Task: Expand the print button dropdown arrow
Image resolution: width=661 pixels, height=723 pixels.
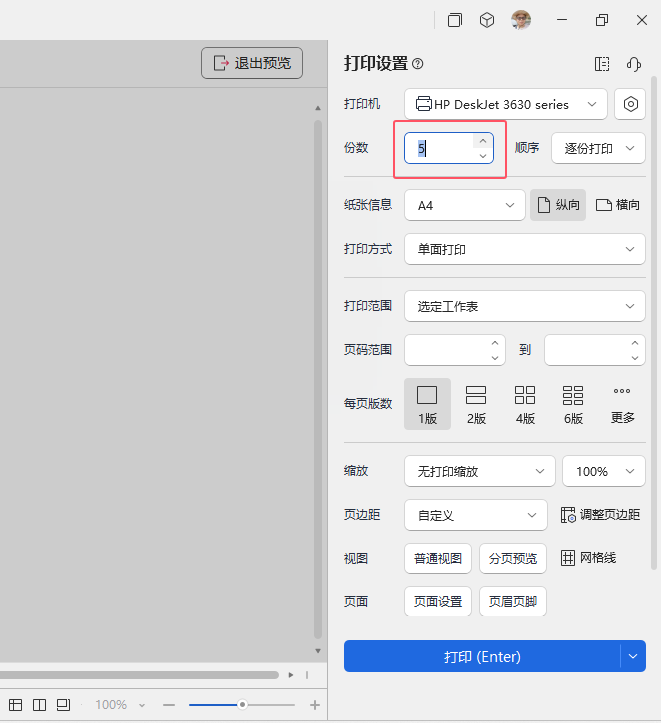Action: coord(633,656)
